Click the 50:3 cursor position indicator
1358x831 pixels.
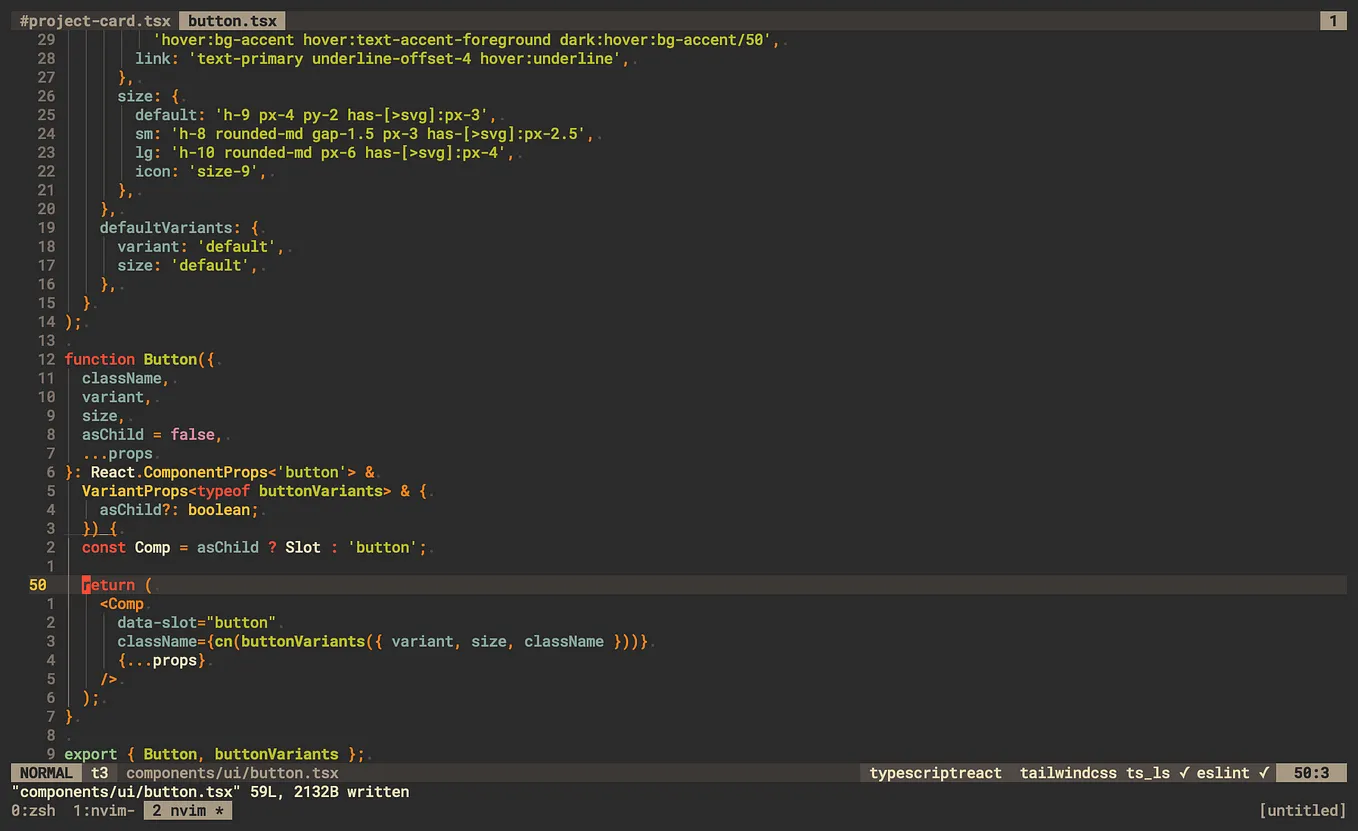(1313, 772)
